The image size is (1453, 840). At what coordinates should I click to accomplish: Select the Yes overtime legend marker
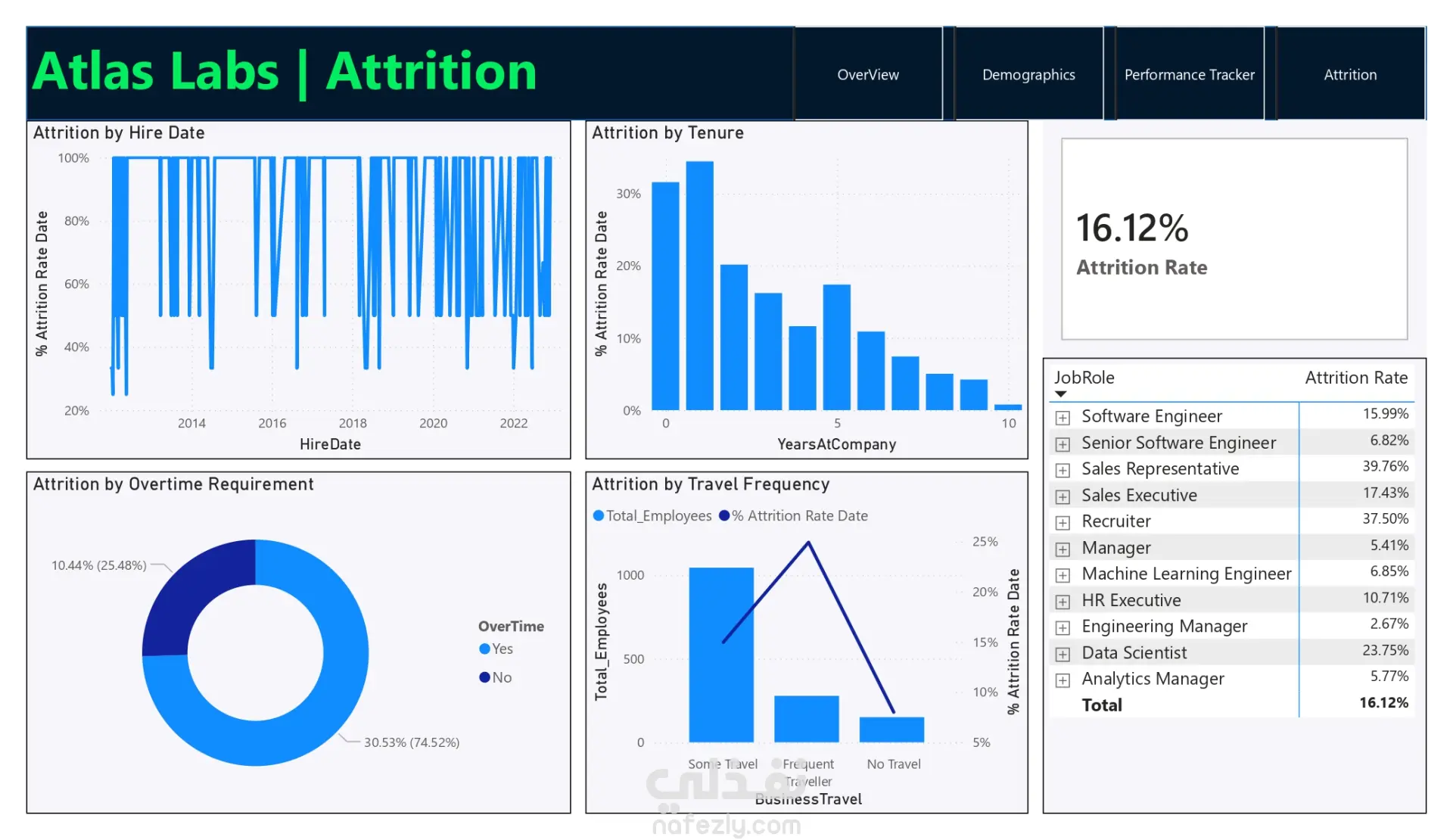[x=484, y=649]
